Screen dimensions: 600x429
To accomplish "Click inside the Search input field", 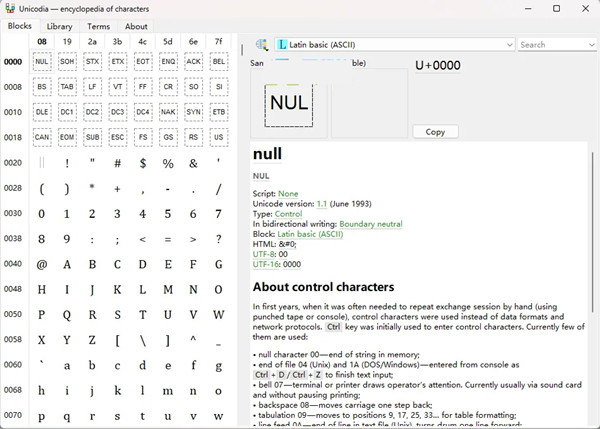I will point(550,45).
